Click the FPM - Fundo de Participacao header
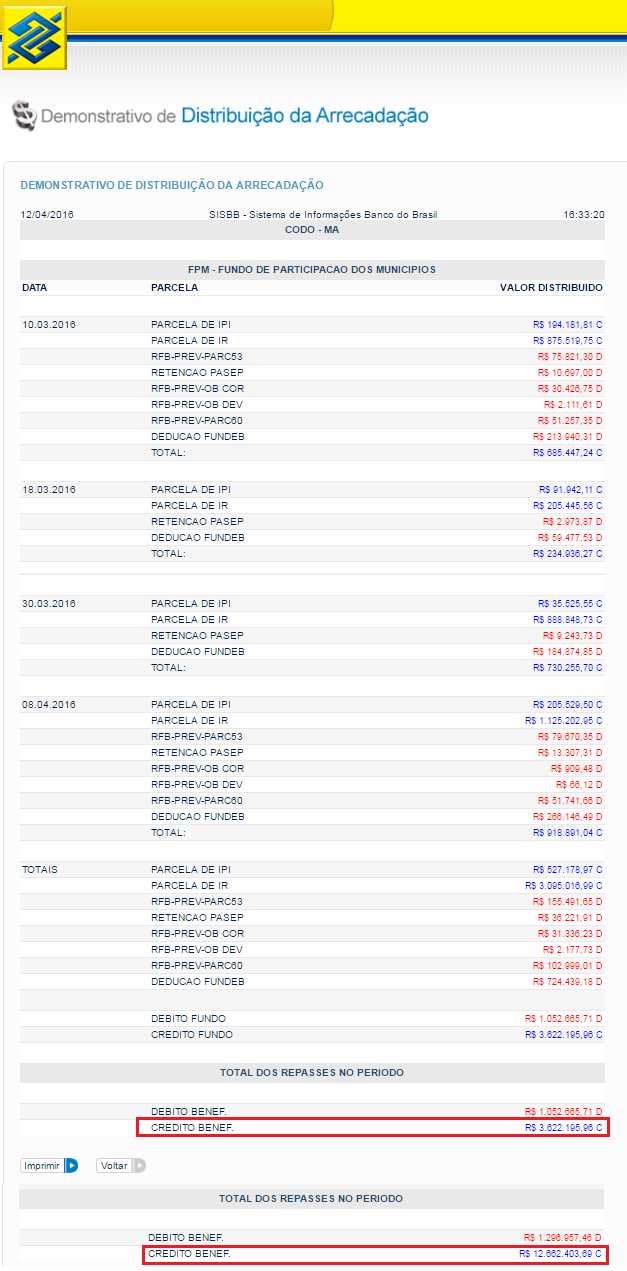Screen dimensions: 627x1271 point(312,270)
